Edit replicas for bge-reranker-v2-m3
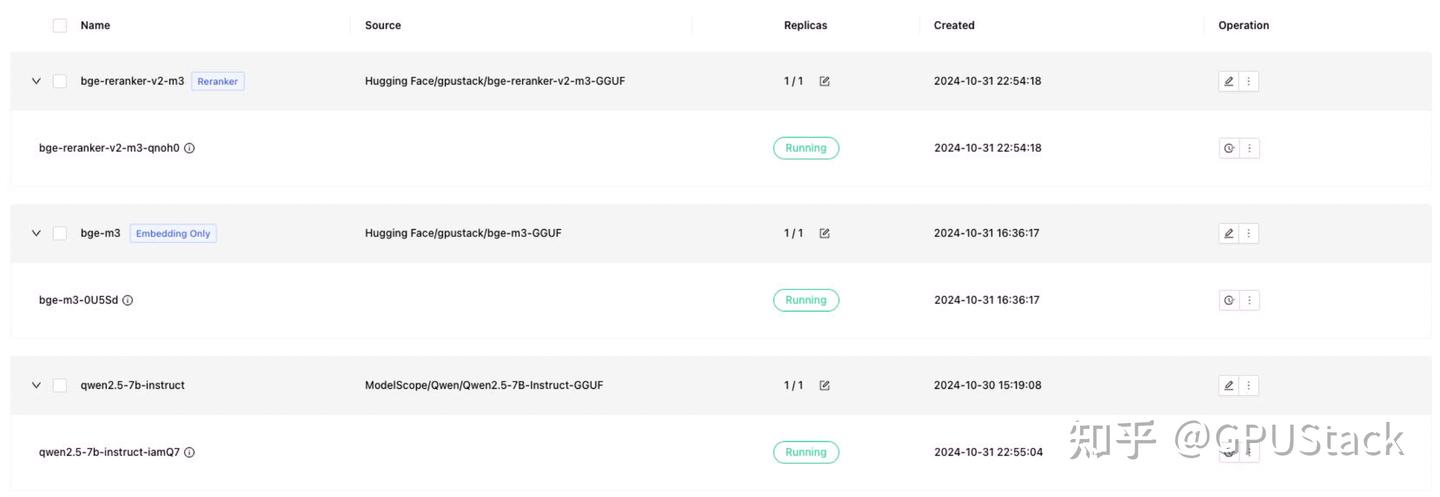Screen dimensions: 1440x497 pyautogui.click(x=824, y=82)
